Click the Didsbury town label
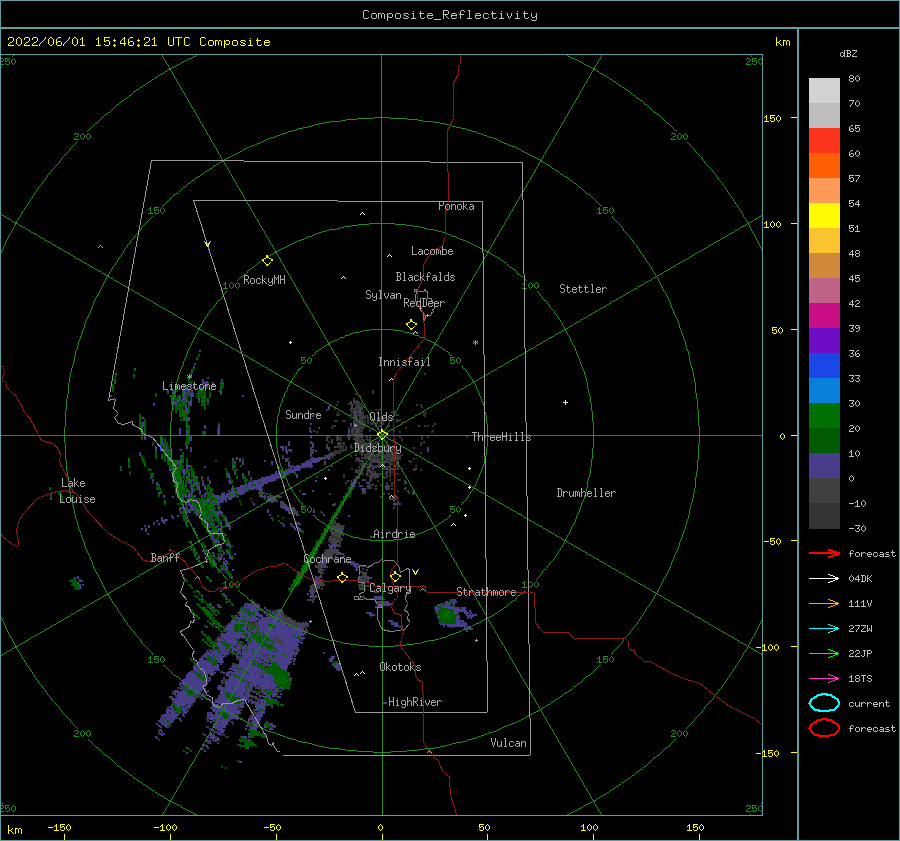 point(377,448)
